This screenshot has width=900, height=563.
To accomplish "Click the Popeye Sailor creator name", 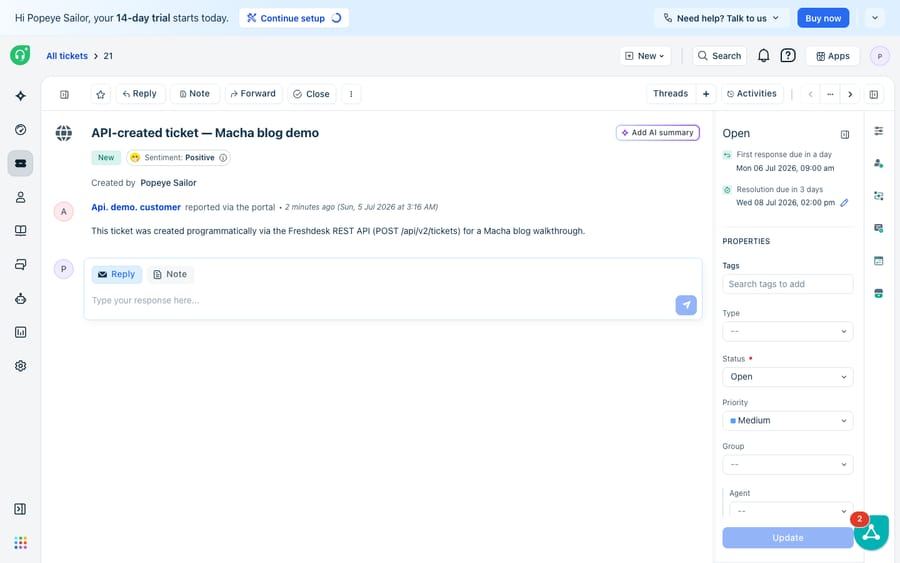I will [x=168, y=183].
